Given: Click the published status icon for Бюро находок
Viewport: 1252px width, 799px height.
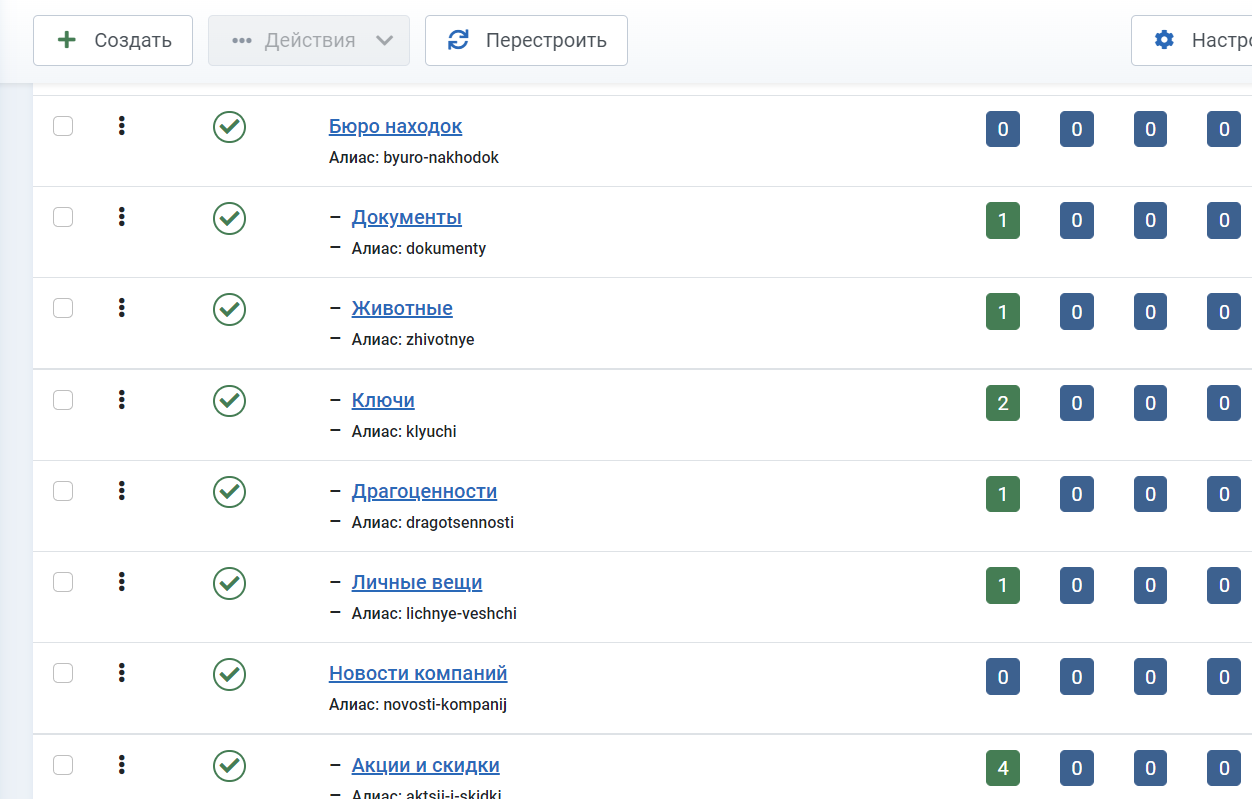Looking at the screenshot, I should click(229, 127).
